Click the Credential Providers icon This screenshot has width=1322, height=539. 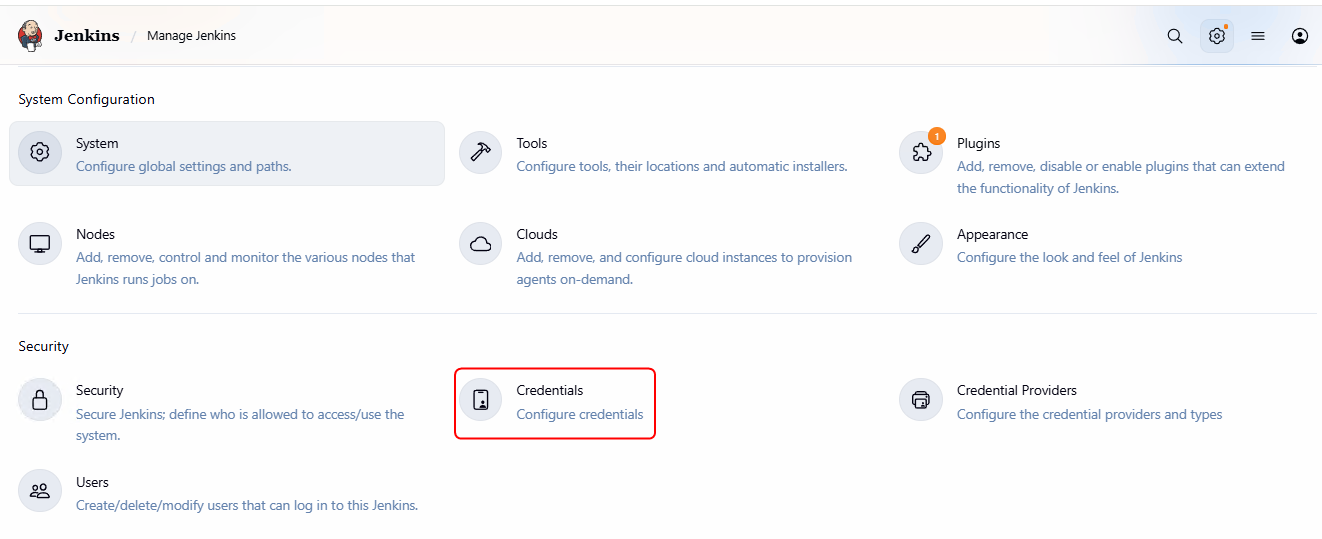click(920, 400)
